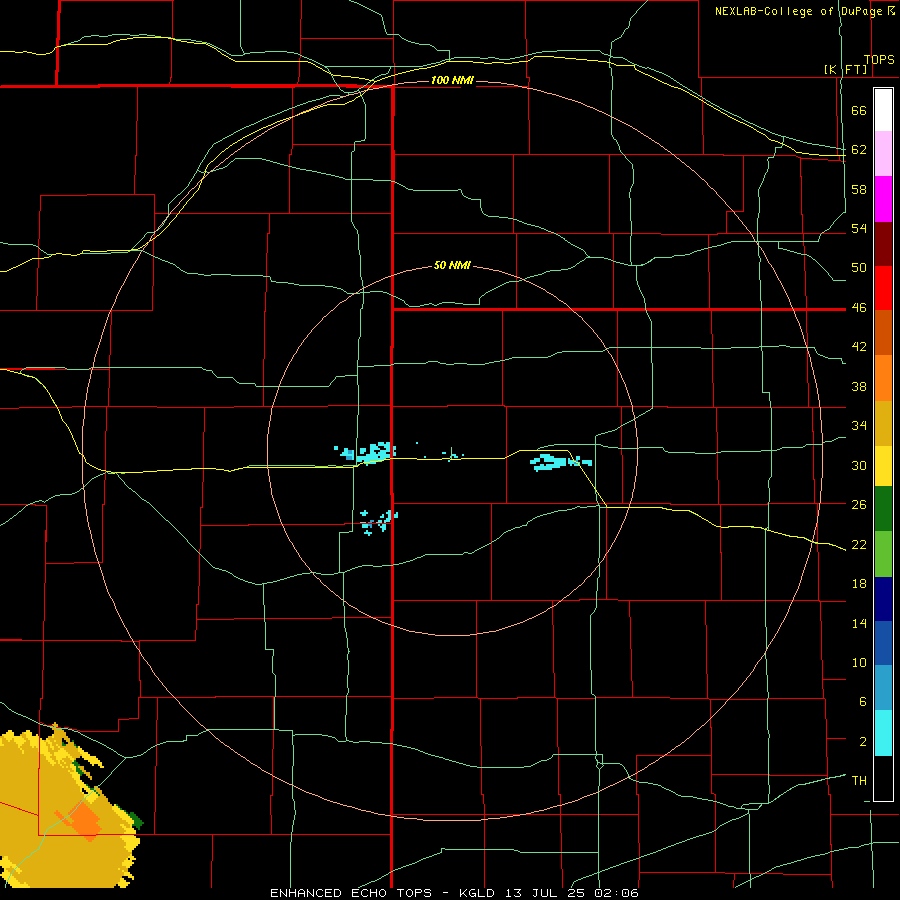This screenshot has width=900, height=900.
Task: Click the "30" legend value
Action: point(859,465)
